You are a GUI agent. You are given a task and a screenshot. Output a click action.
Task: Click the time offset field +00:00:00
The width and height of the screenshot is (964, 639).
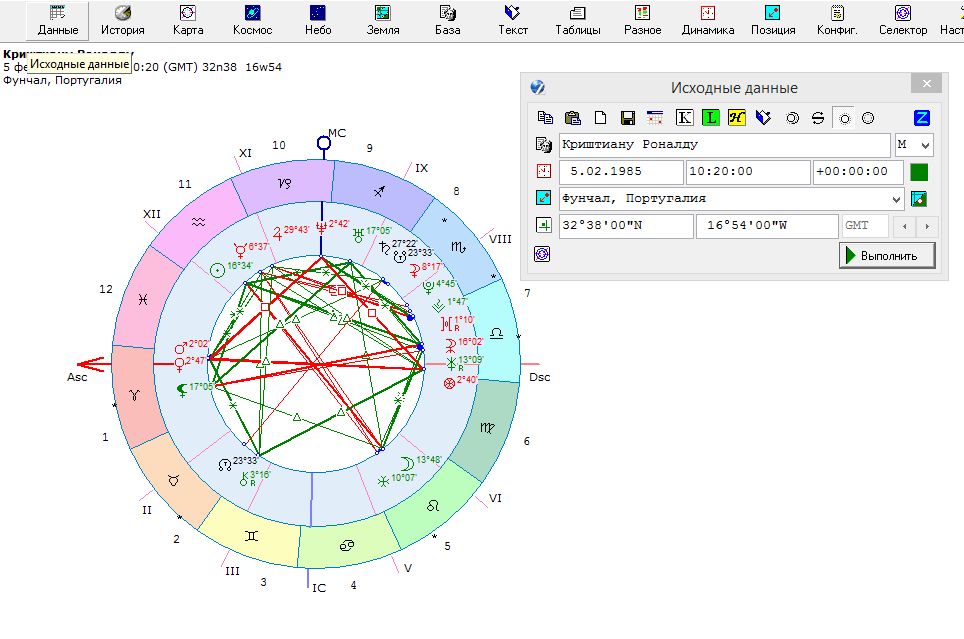click(858, 172)
